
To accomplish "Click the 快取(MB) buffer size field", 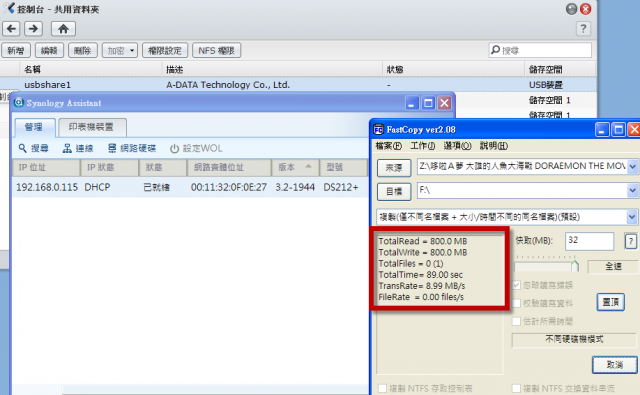I will [589, 241].
